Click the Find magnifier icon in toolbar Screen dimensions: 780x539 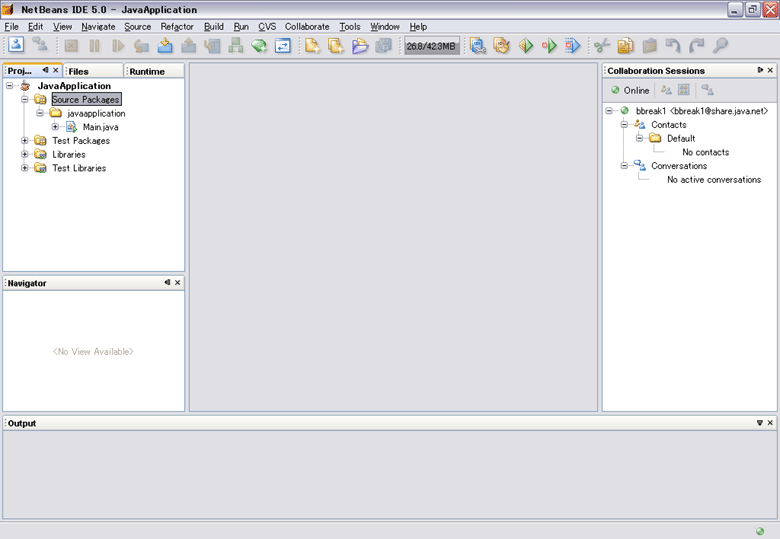pyautogui.click(x=720, y=46)
